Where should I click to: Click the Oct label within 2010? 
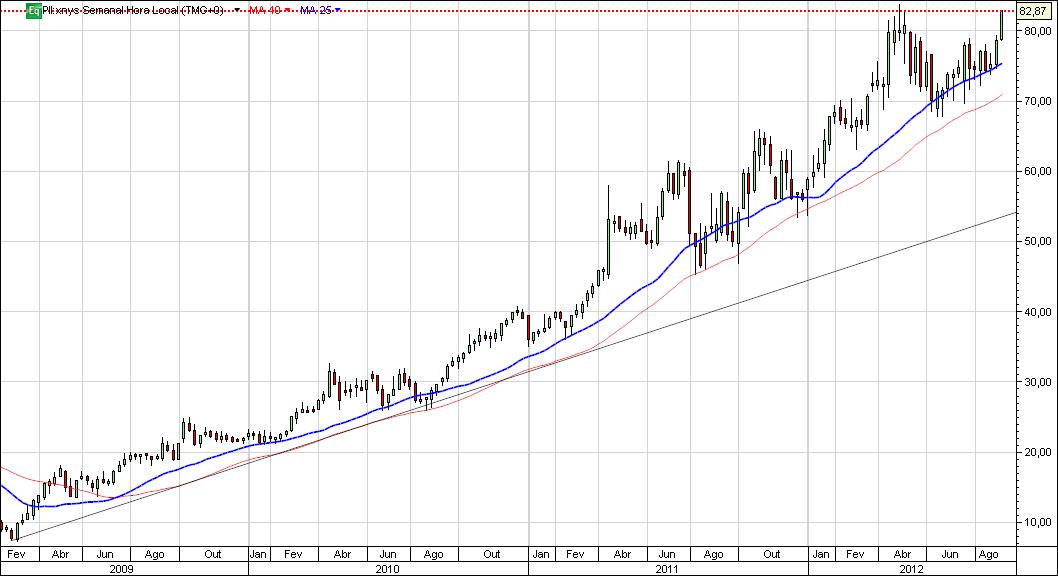(x=492, y=554)
